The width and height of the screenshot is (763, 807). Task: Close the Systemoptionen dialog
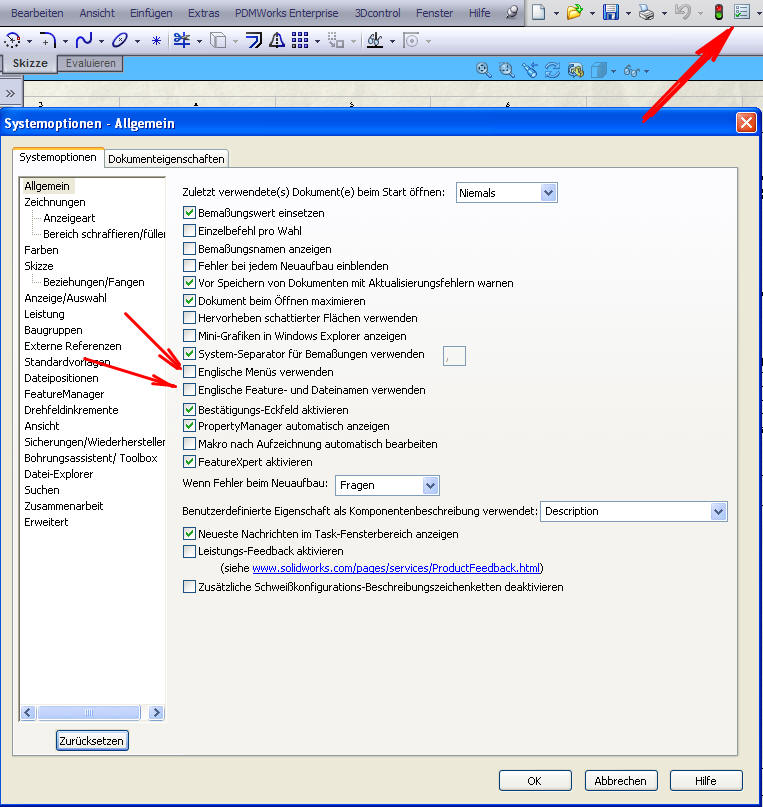(x=746, y=122)
